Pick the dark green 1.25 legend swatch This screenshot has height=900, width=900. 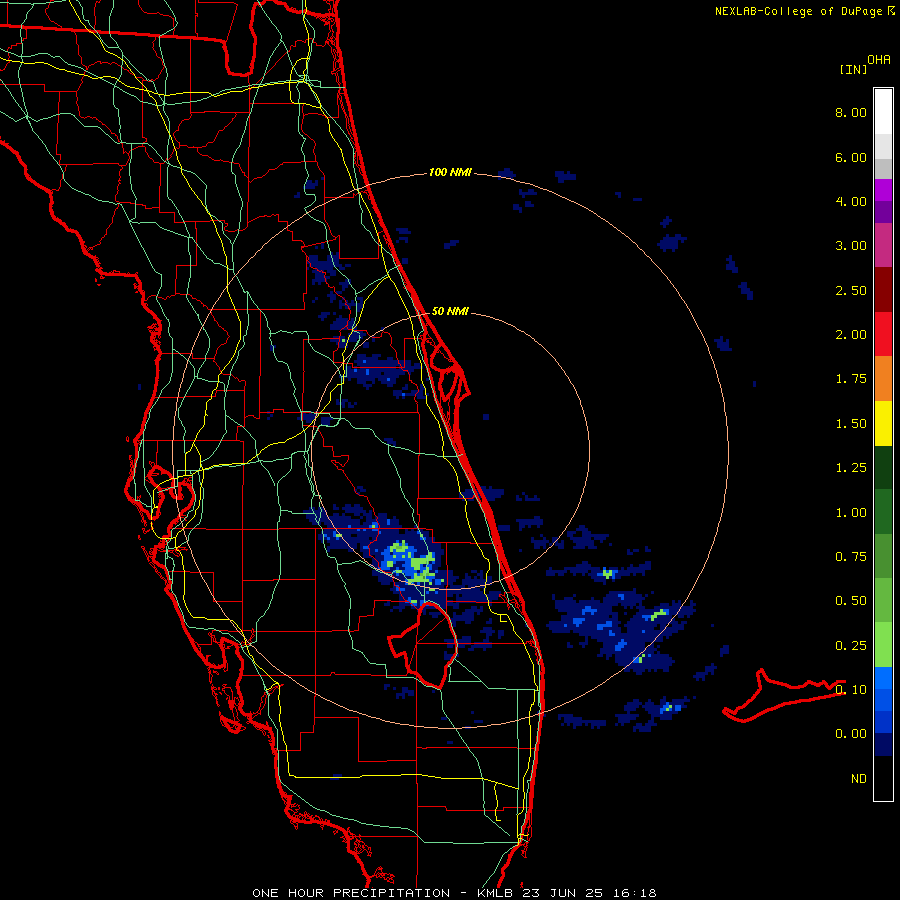883,467
